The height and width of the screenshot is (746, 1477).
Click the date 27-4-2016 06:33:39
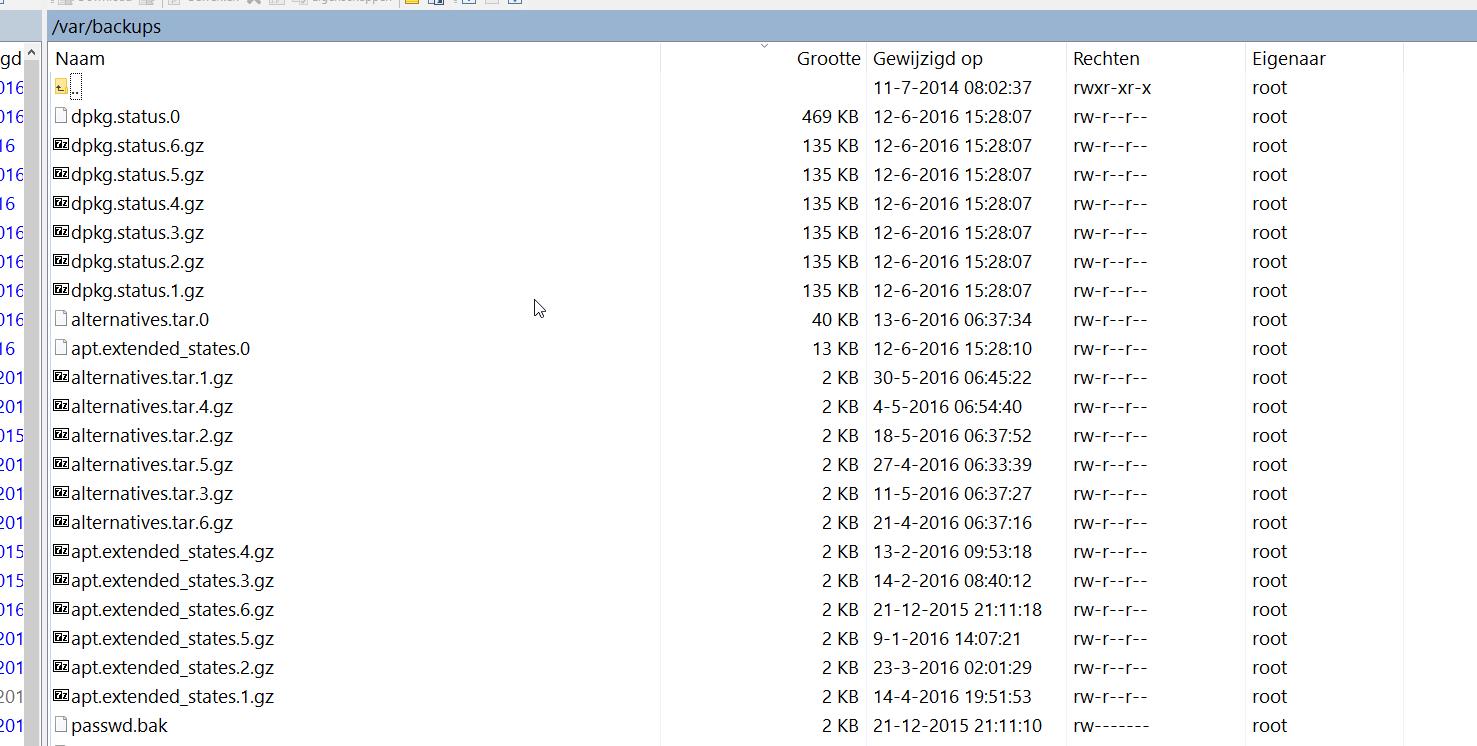pos(952,464)
